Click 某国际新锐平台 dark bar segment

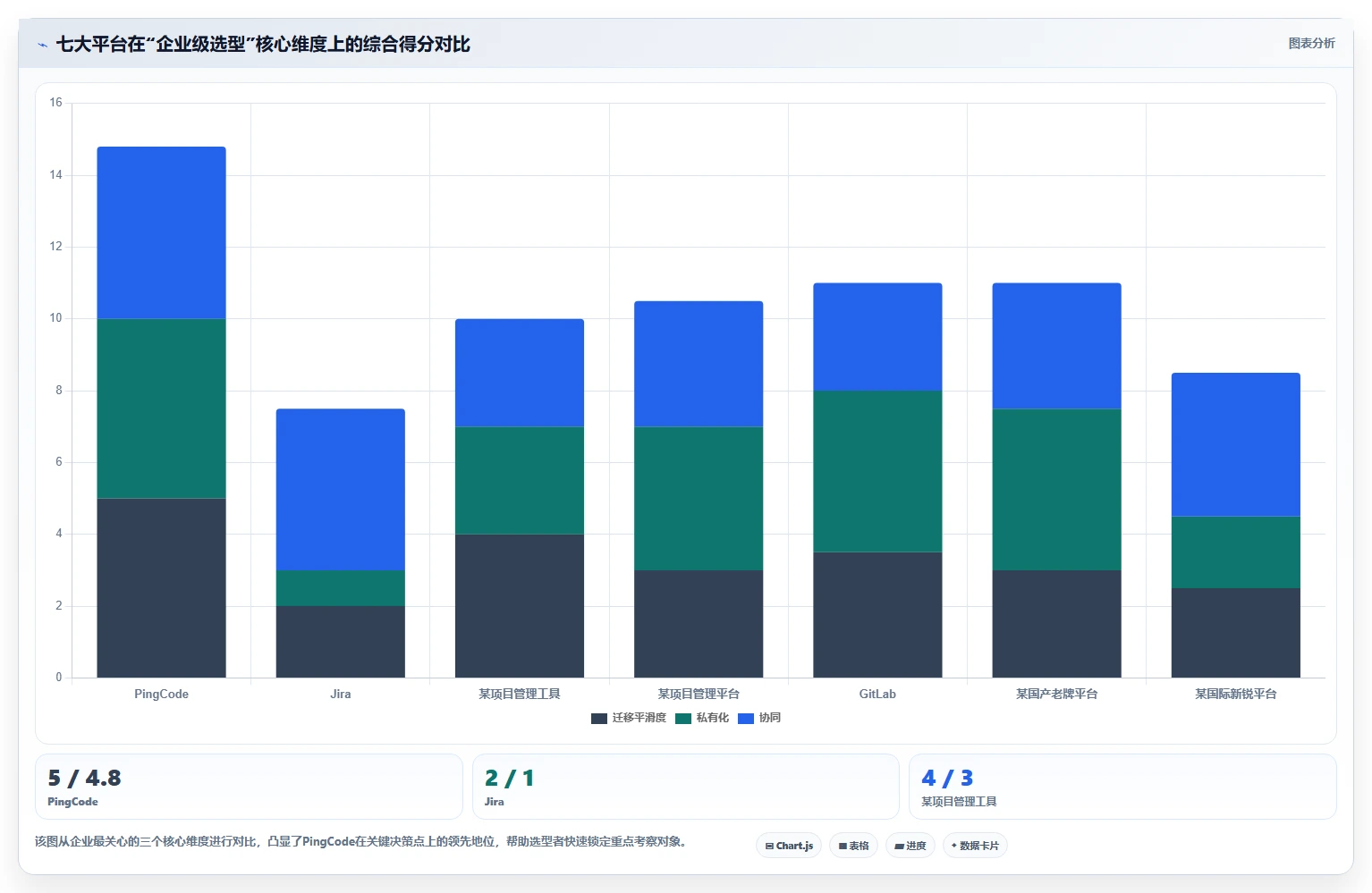point(1236,633)
